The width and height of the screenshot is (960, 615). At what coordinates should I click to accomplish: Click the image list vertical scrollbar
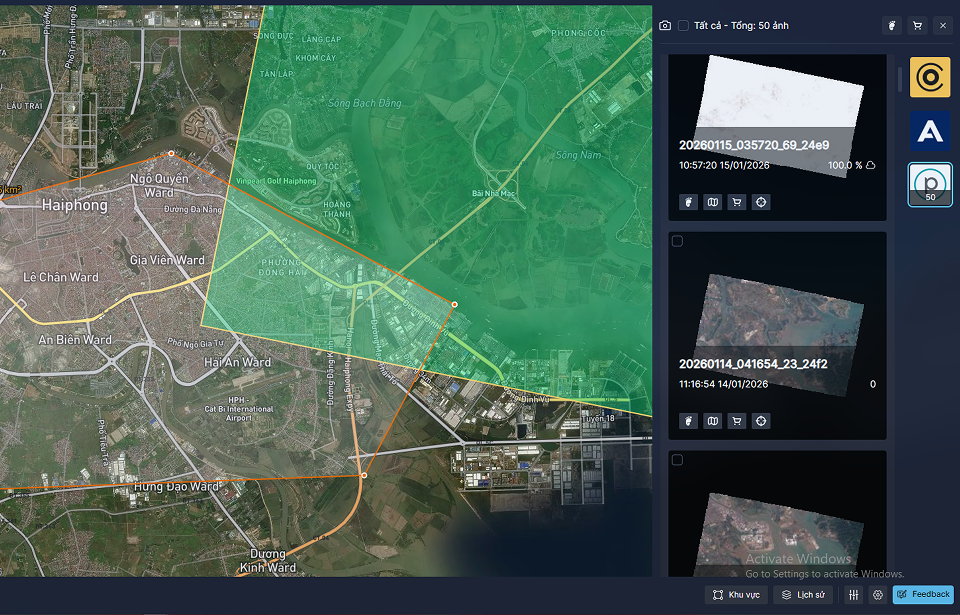[x=900, y=80]
